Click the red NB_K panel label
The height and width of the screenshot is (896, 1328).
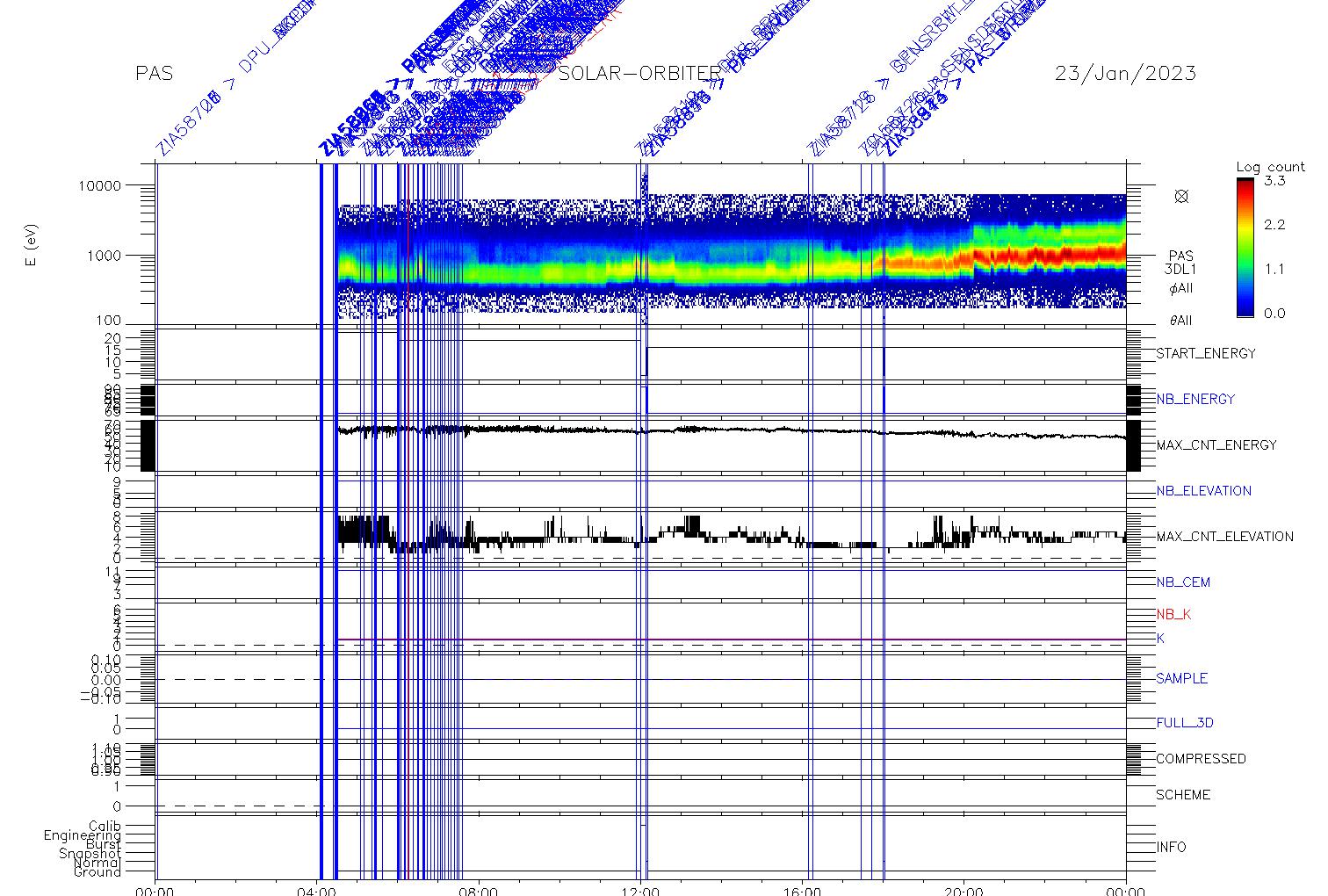pyautogui.click(x=1173, y=614)
